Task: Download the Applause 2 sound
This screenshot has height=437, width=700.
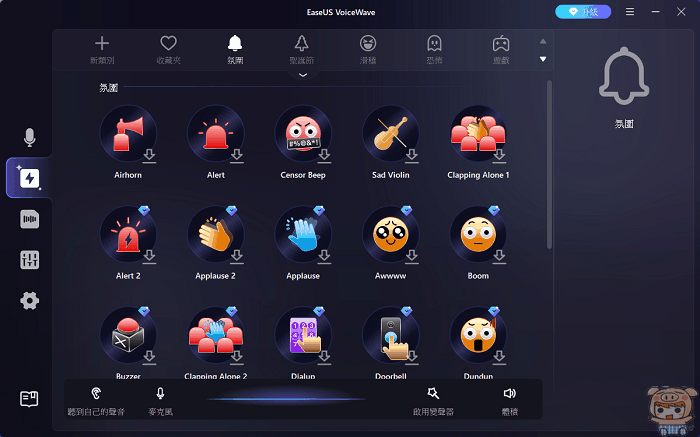Action: 237,257
